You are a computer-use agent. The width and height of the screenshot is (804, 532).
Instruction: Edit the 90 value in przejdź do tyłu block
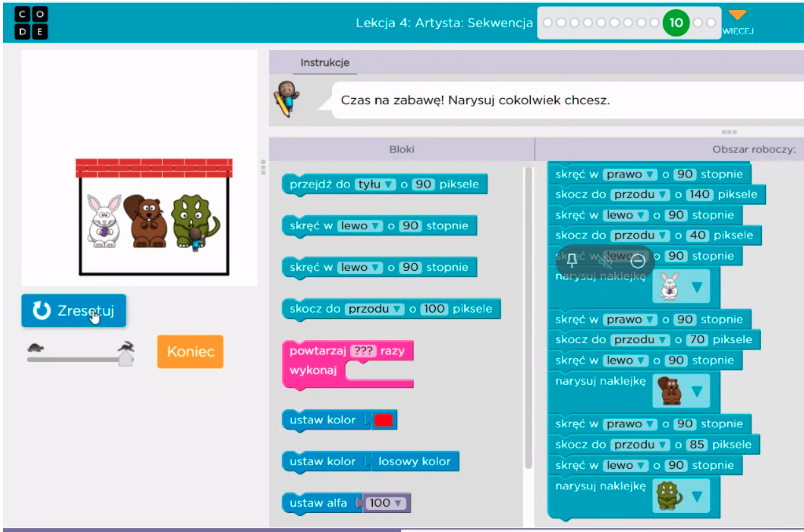(423, 185)
